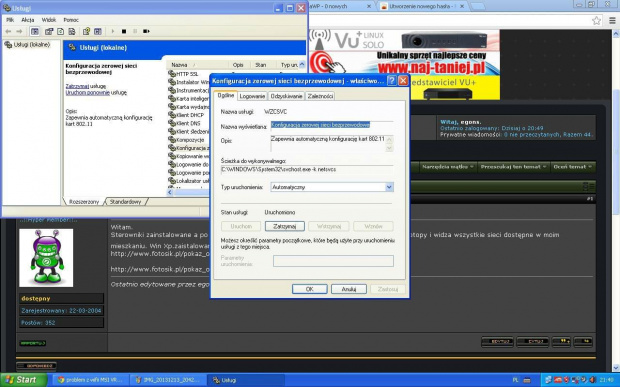This screenshot has width=620, height=387.
Task: Select the Ogólne tab
Action: [x=225, y=95]
